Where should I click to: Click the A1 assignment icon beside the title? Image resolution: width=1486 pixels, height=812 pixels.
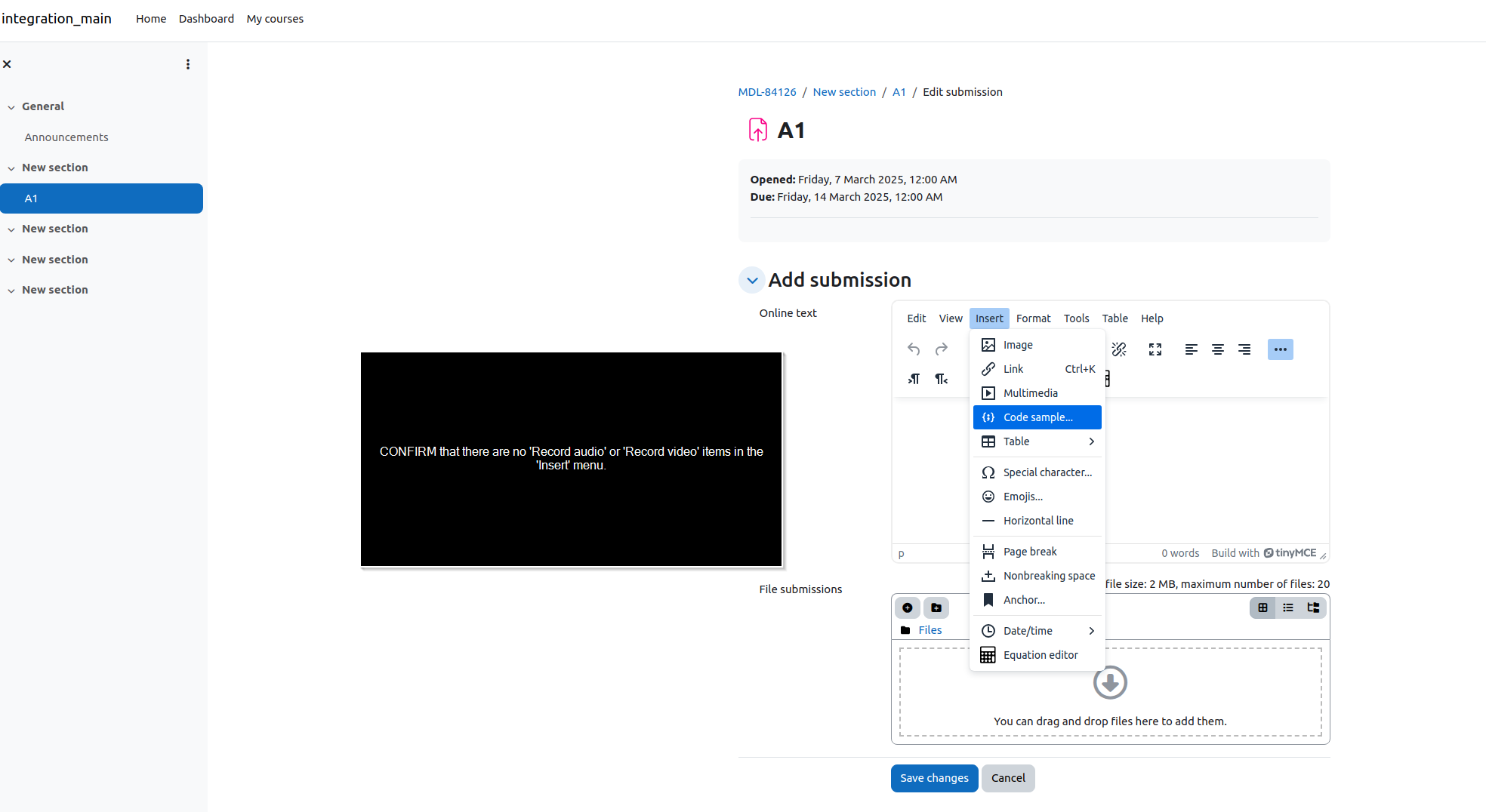pyautogui.click(x=757, y=130)
